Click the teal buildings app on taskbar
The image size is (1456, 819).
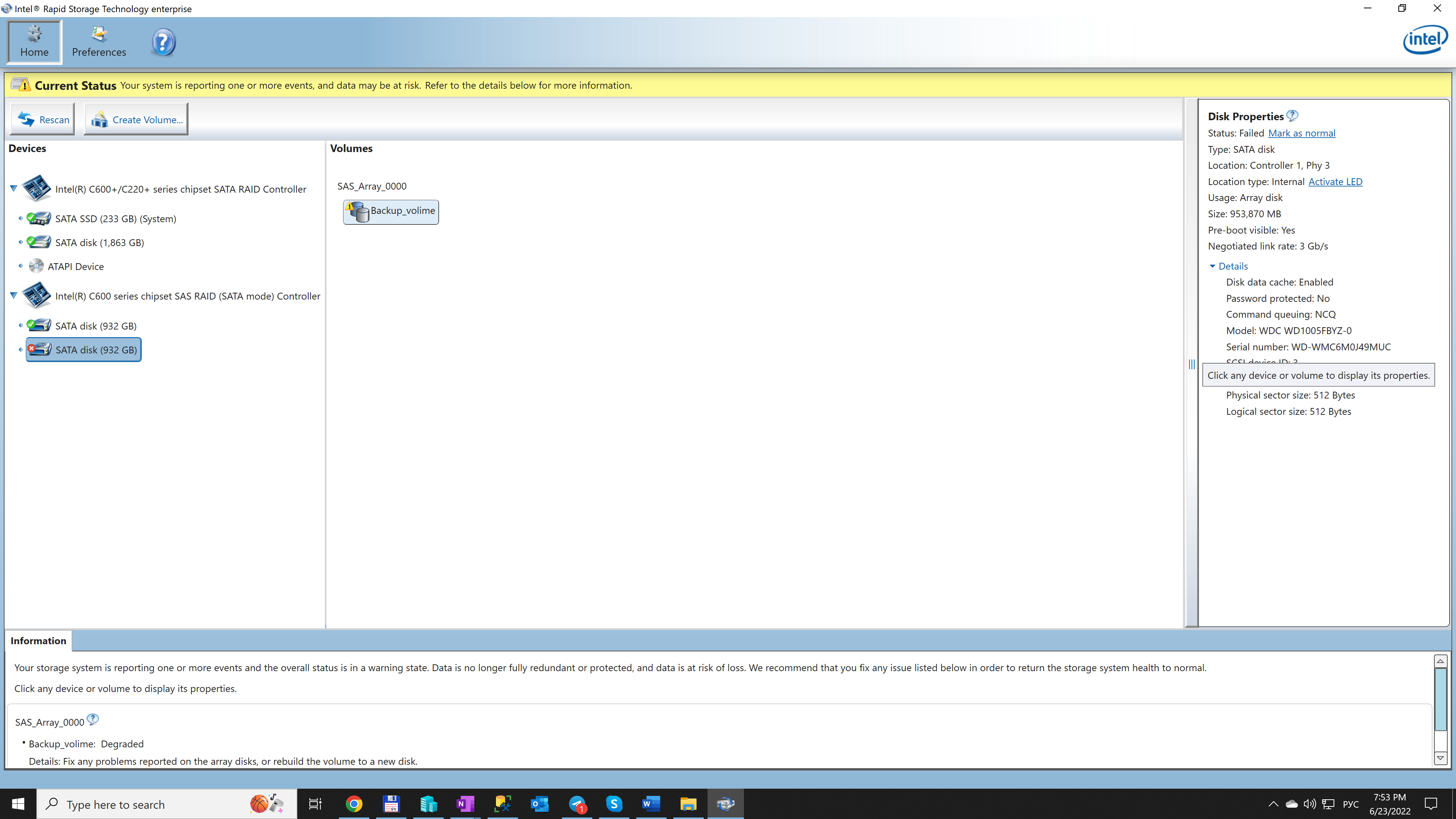[x=428, y=804]
